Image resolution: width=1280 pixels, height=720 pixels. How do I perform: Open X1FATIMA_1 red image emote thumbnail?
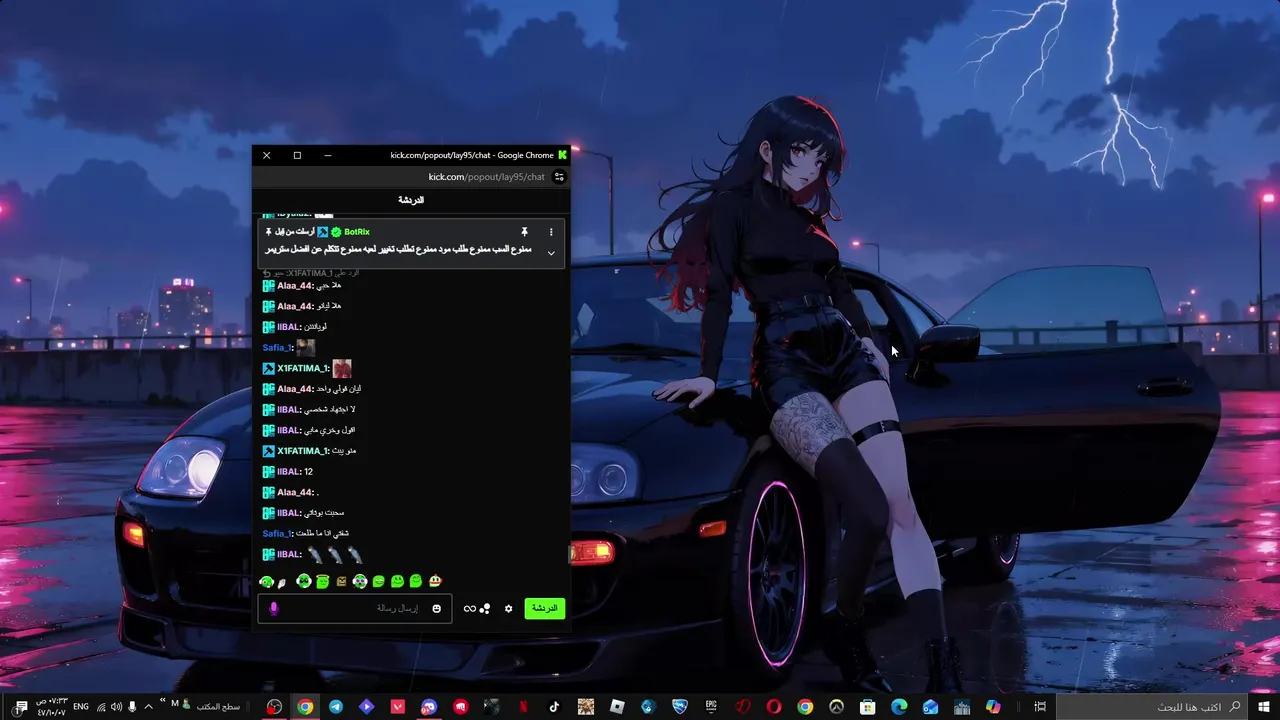342,368
